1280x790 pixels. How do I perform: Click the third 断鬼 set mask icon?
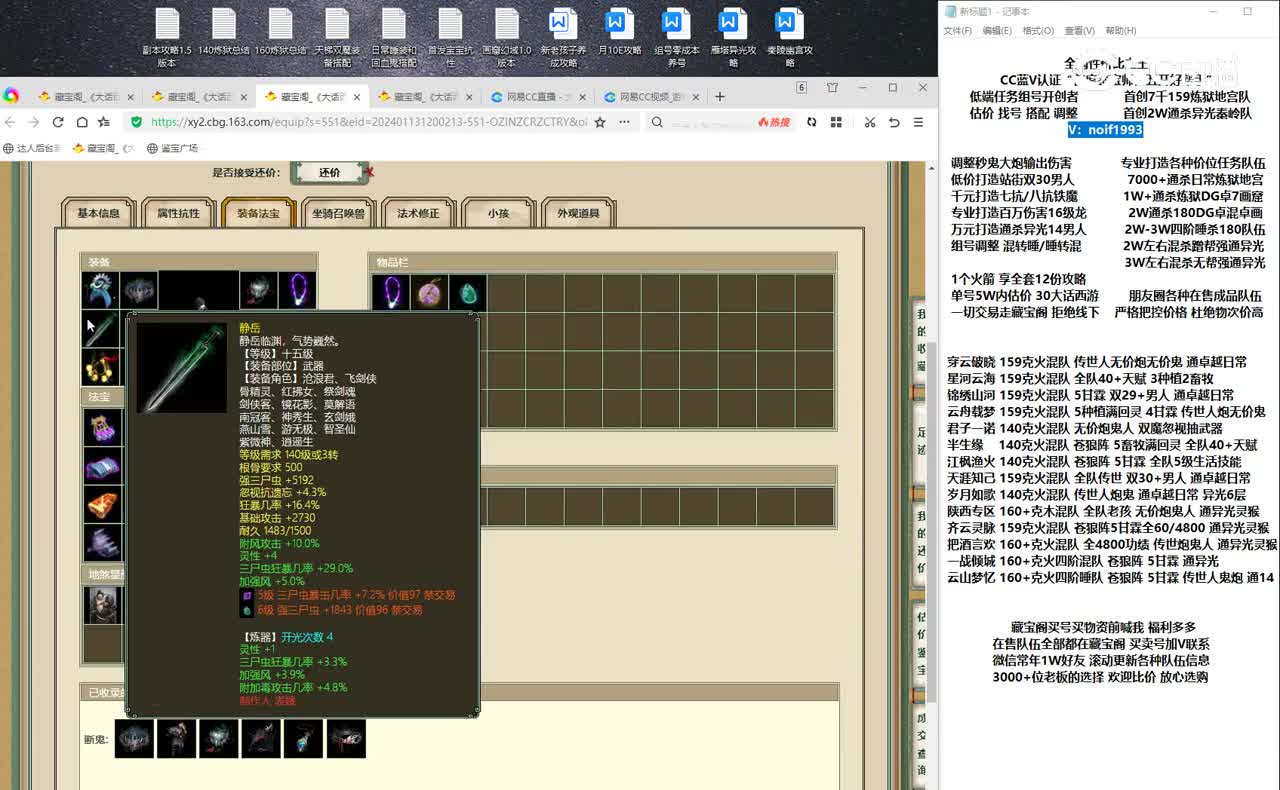[219, 739]
